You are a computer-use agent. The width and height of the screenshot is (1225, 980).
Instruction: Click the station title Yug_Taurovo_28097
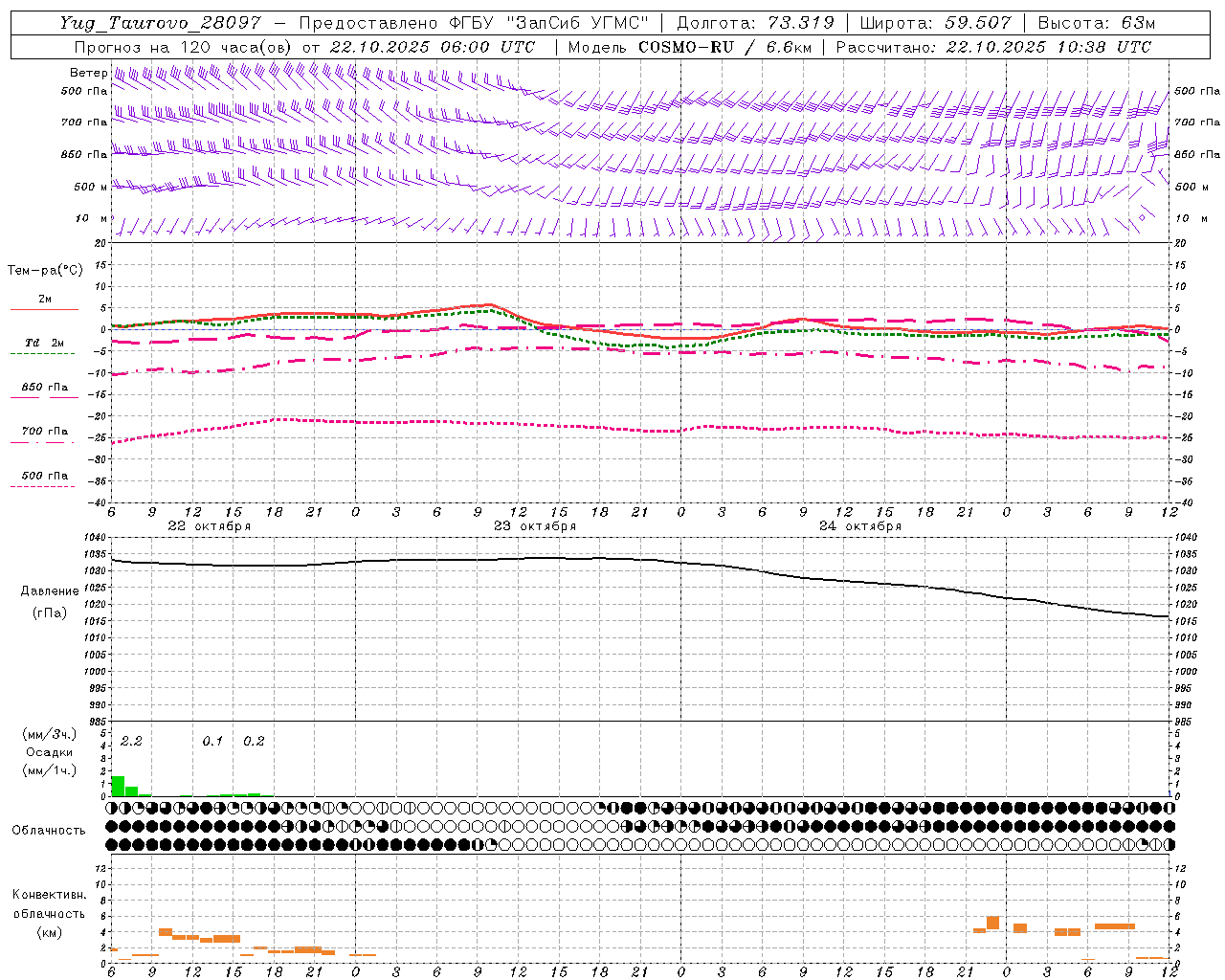tap(160, 24)
